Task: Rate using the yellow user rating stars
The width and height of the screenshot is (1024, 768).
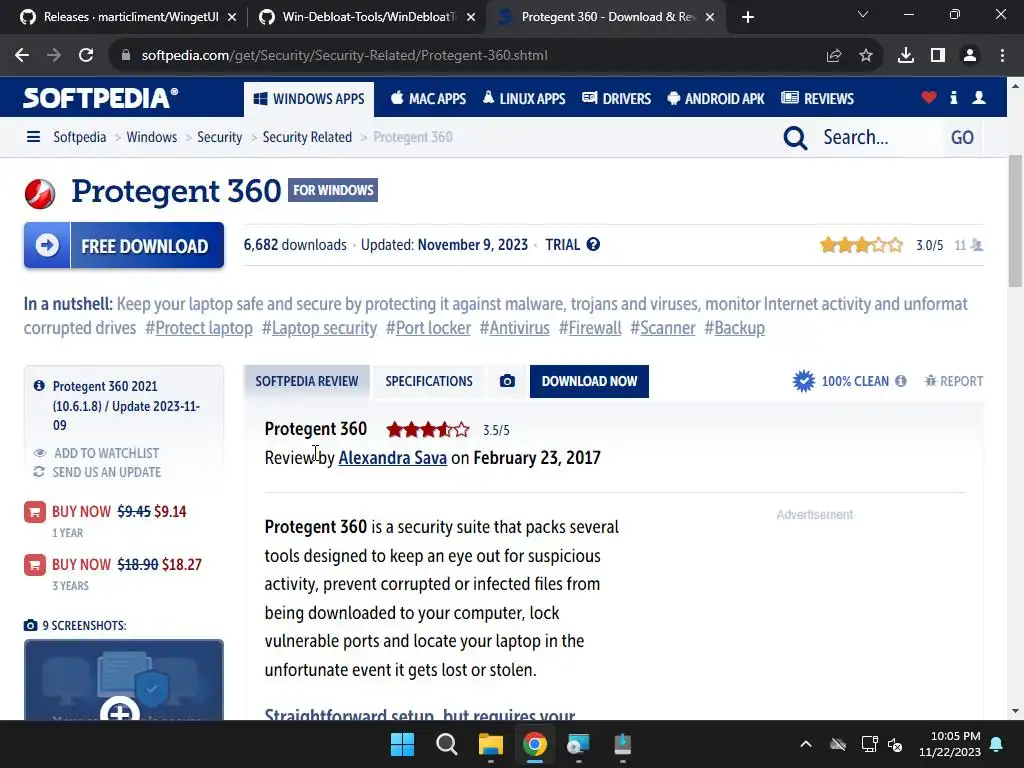Action: click(861, 246)
